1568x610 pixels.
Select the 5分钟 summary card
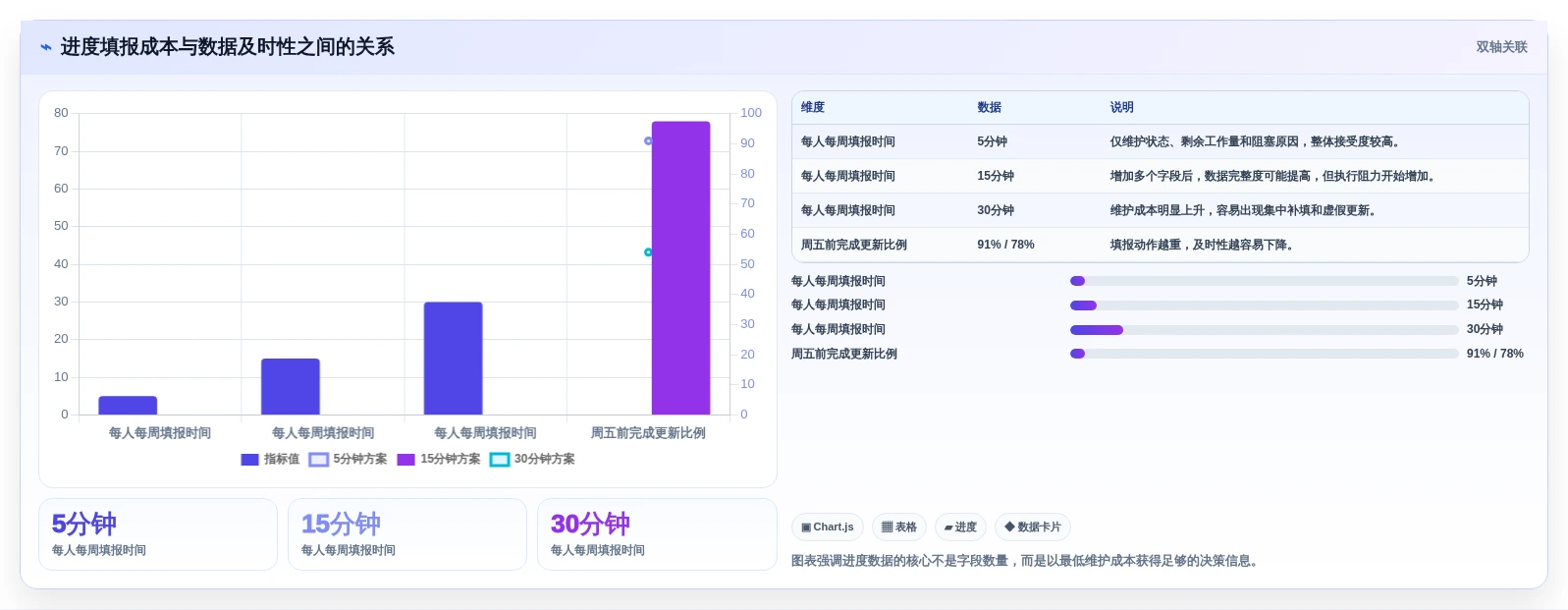[158, 534]
